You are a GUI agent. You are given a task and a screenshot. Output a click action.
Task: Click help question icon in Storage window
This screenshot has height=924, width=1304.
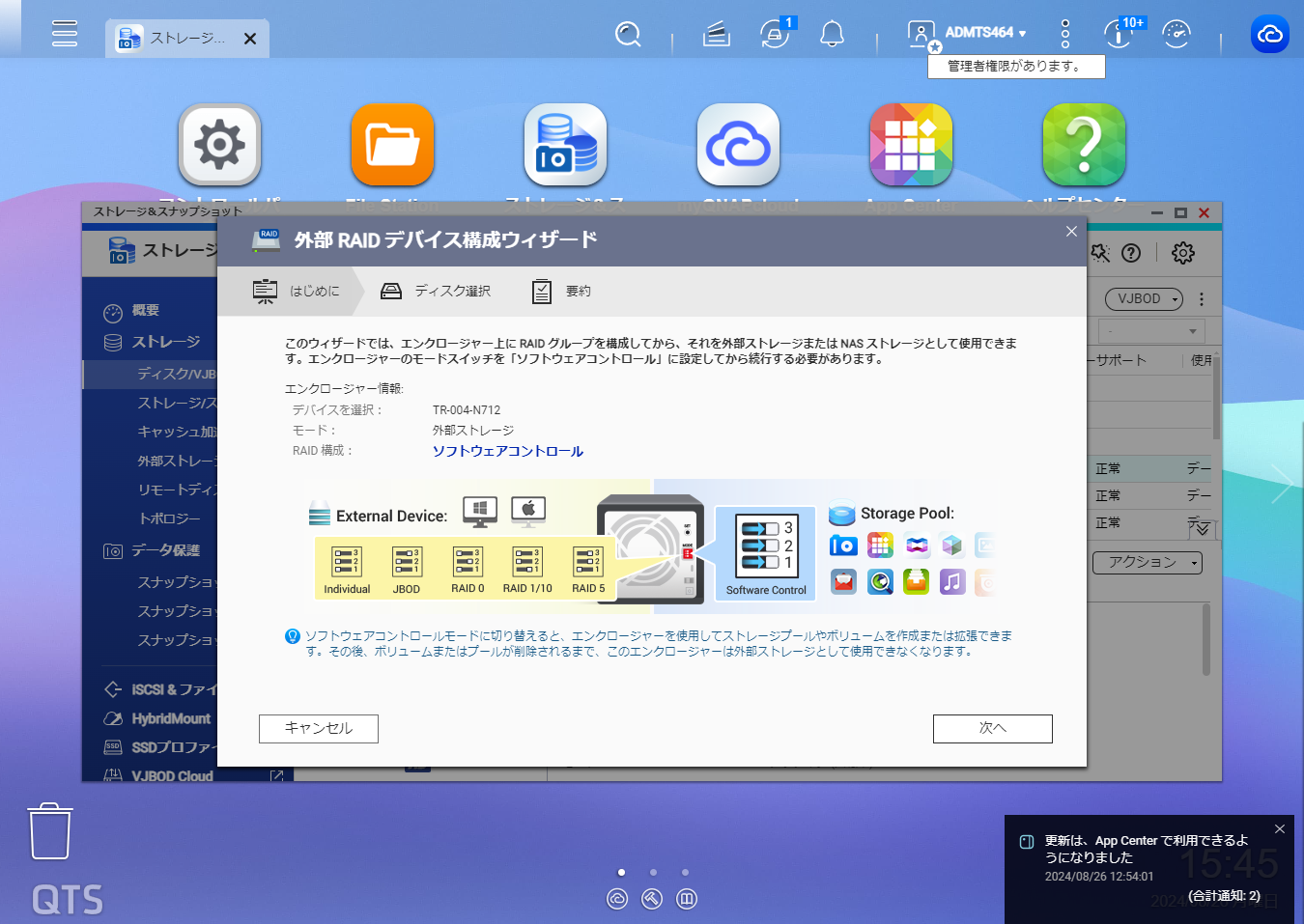tap(1131, 253)
